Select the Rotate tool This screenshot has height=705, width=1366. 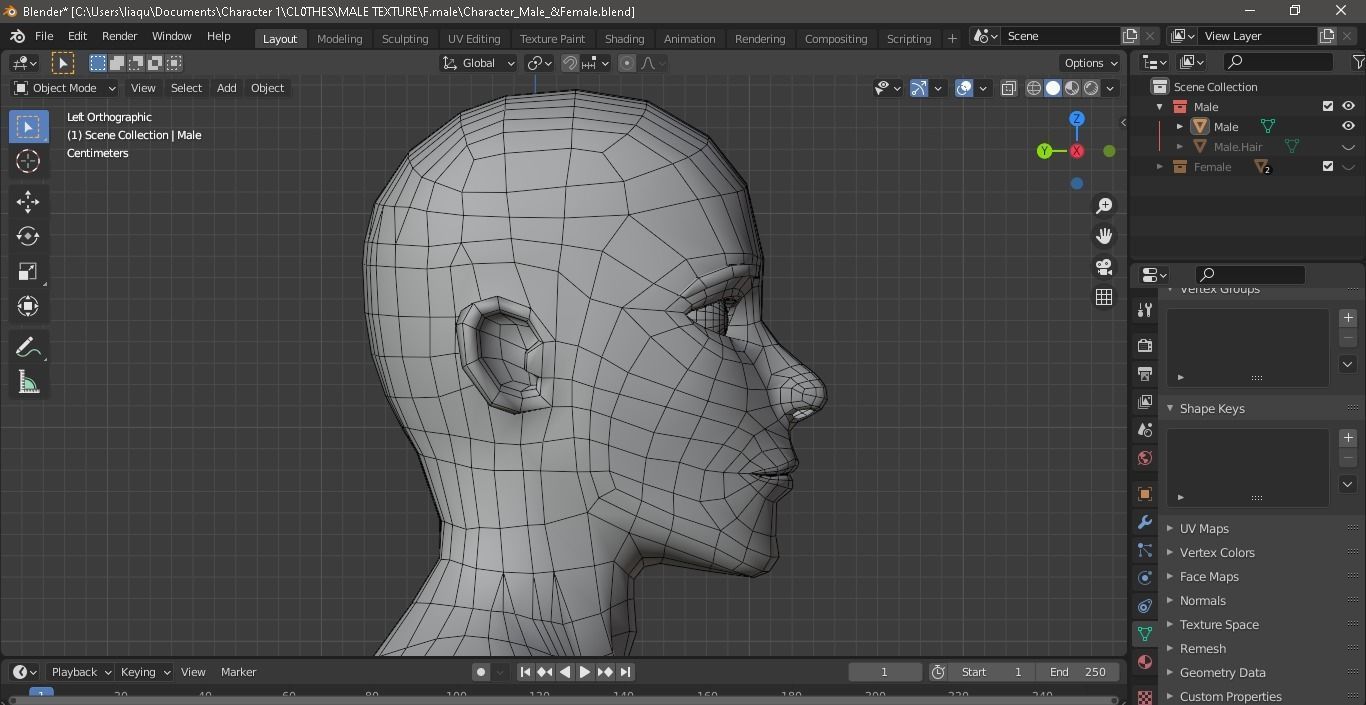coord(28,237)
